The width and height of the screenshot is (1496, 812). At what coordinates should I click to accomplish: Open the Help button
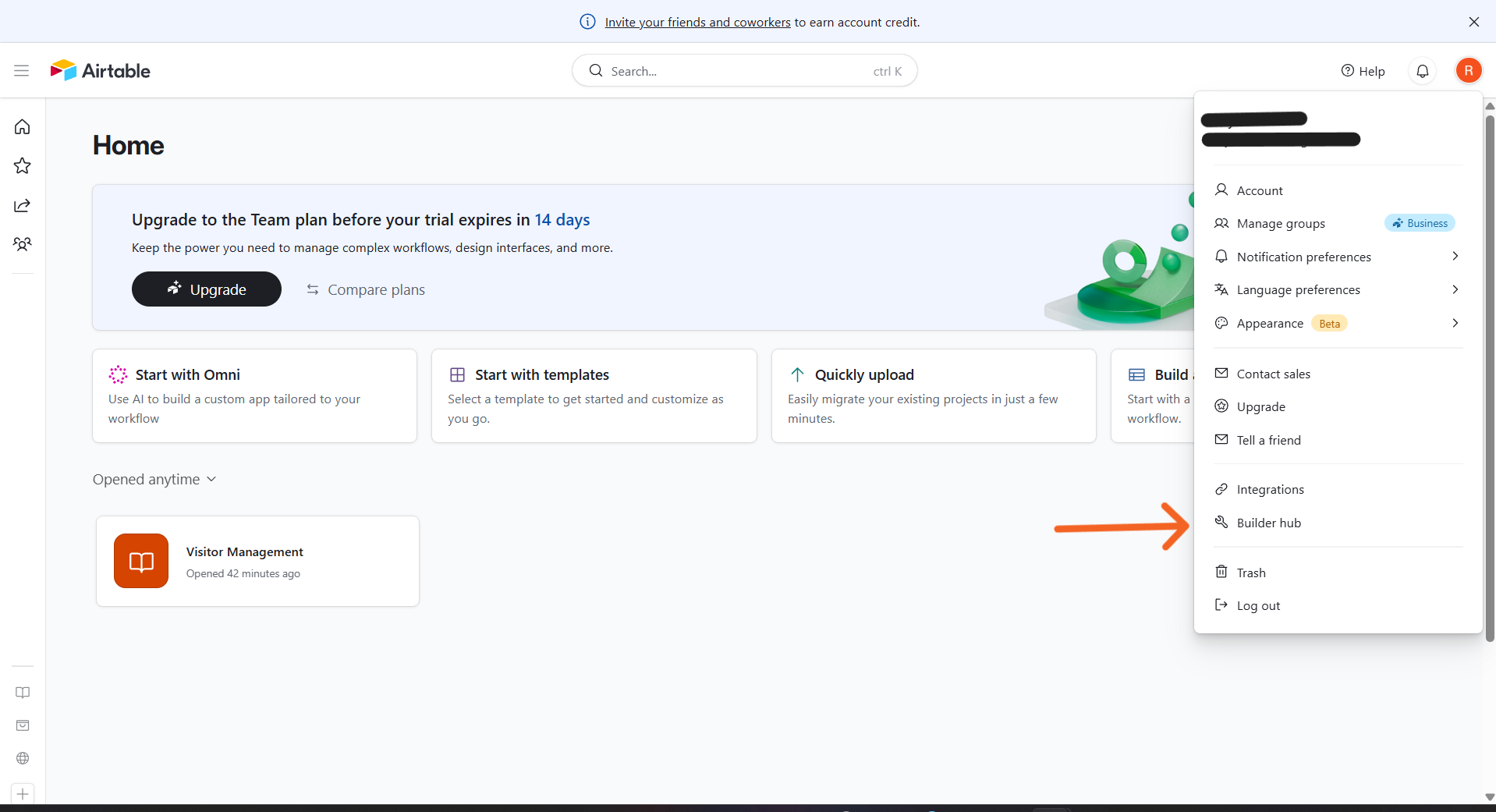coord(1363,71)
